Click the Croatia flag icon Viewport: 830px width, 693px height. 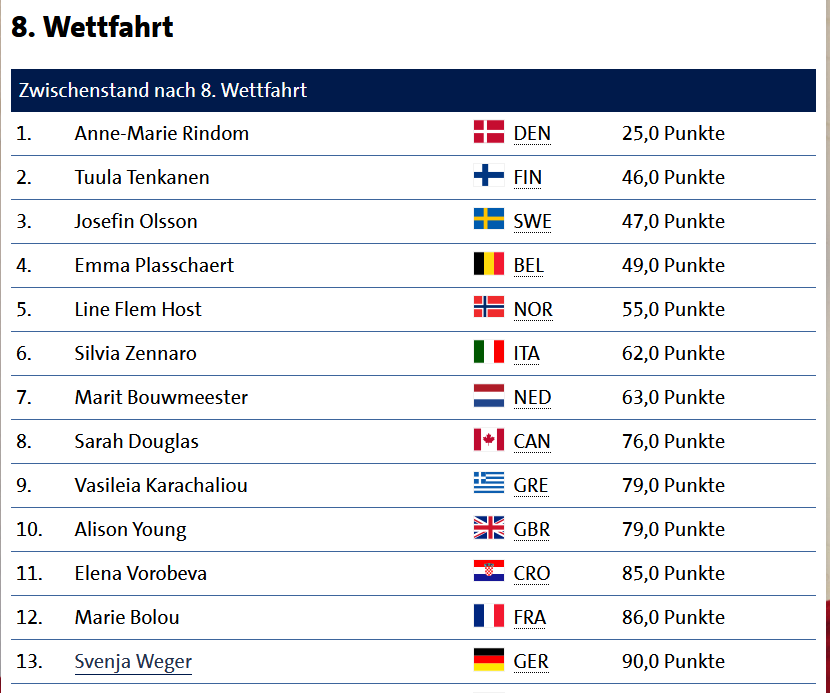[489, 571]
